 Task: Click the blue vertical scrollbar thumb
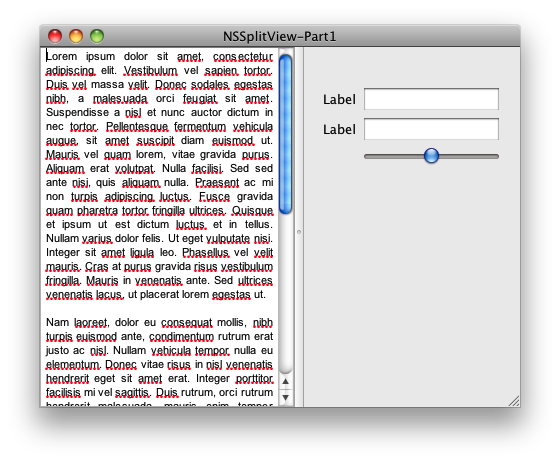[285, 134]
